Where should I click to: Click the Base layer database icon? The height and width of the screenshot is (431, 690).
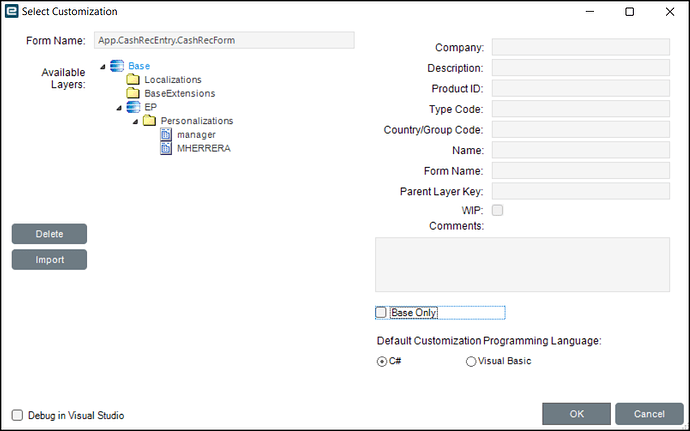click(117, 66)
